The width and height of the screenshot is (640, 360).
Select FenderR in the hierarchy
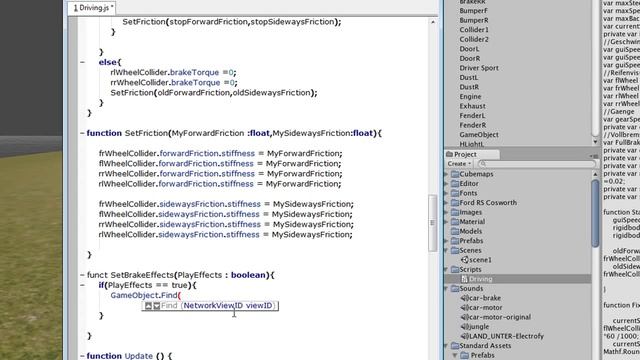click(473, 125)
